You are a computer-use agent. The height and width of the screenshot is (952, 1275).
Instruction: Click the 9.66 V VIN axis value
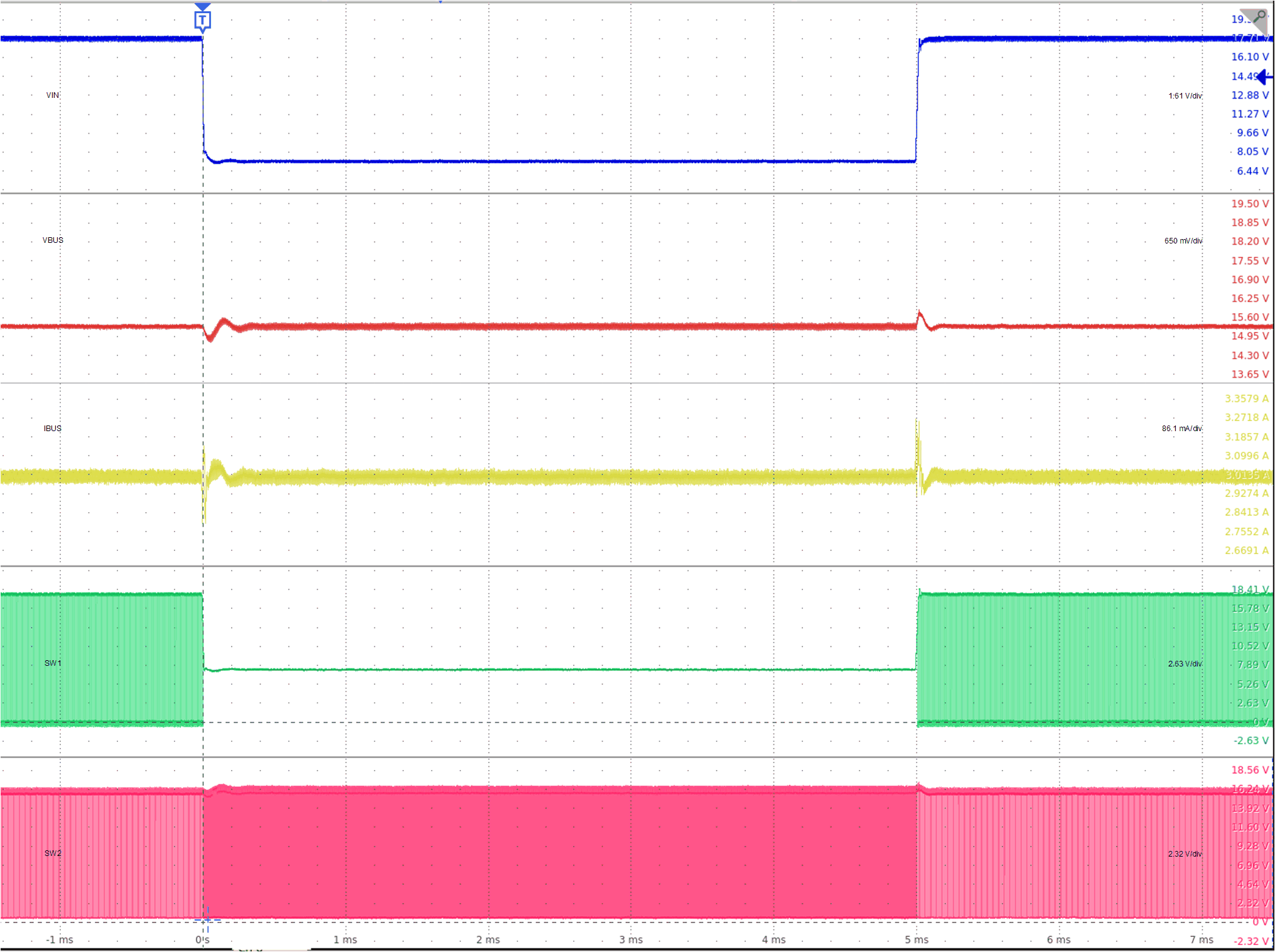(x=1252, y=133)
